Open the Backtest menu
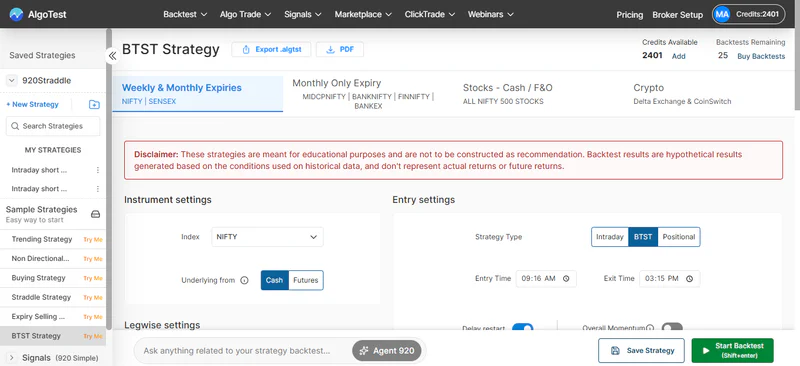 185,14
